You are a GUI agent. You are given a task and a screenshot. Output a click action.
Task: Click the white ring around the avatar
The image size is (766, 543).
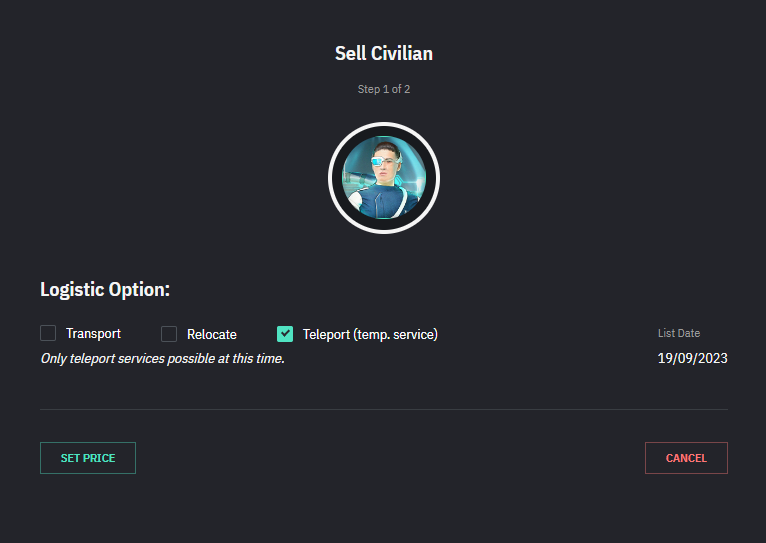tap(384, 126)
